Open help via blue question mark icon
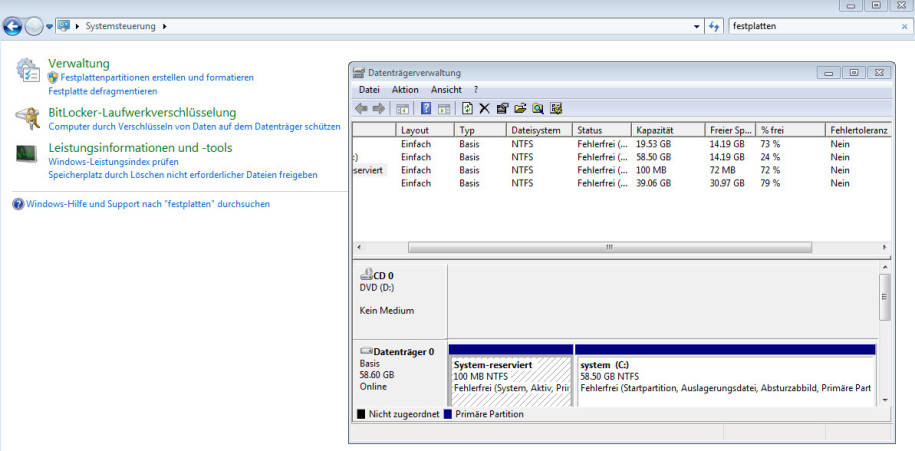 click(426, 109)
